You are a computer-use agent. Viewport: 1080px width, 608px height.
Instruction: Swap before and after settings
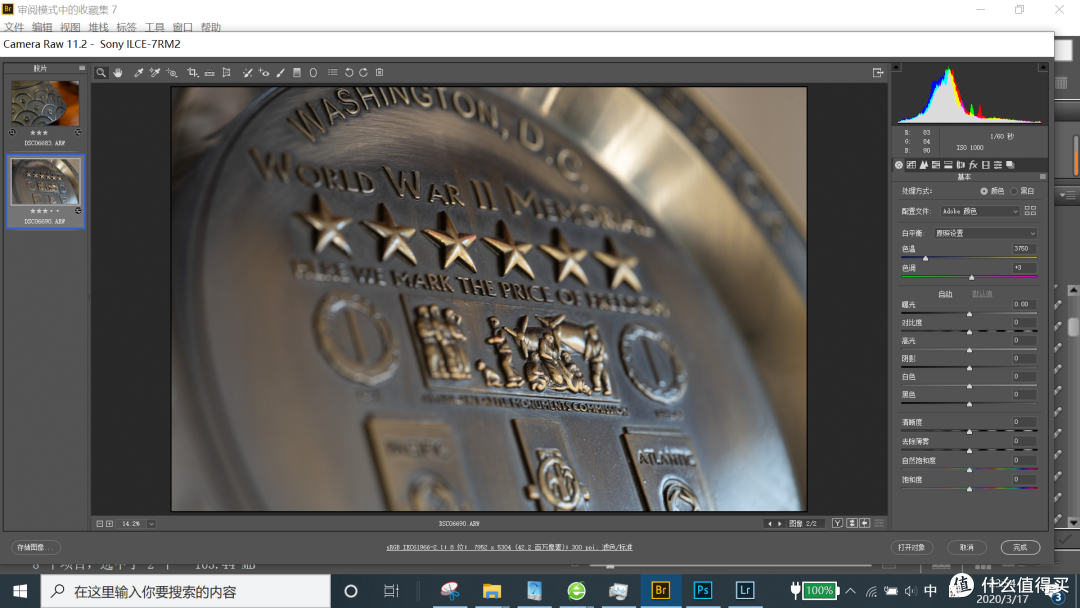tap(852, 523)
